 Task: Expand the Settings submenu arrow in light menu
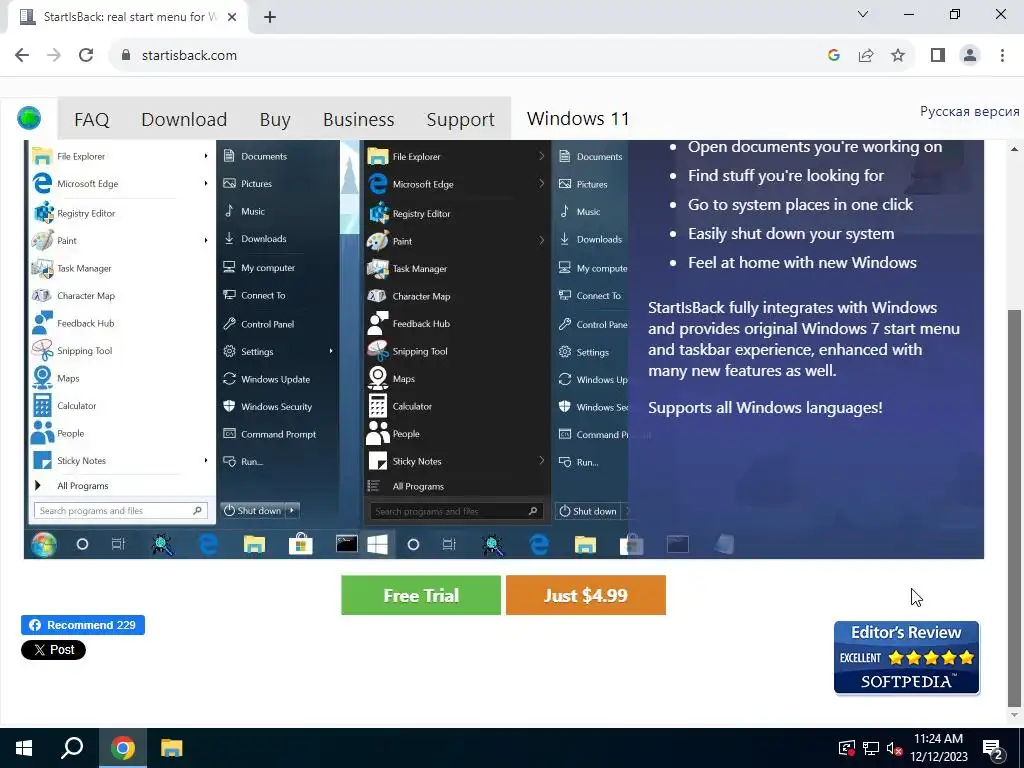point(331,351)
